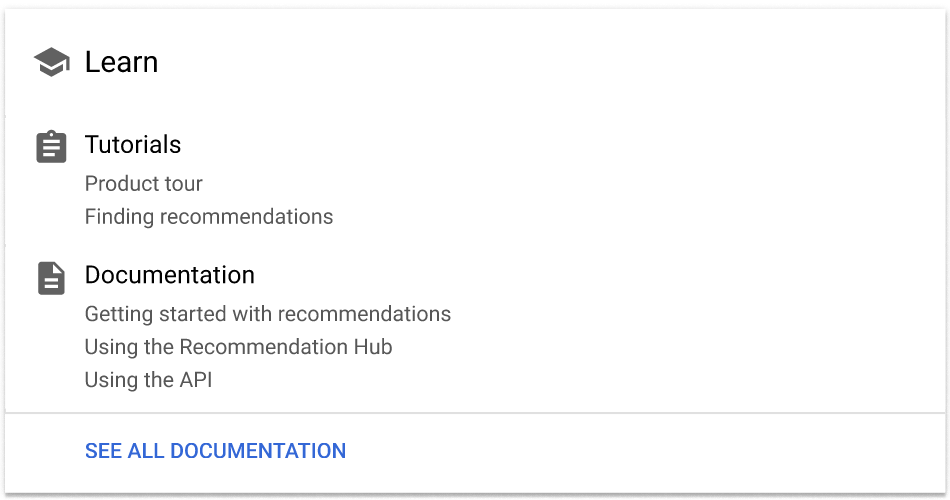Click the graduation cap Learn icon
The height and width of the screenshot is (500, 950).
click(51, 63)
